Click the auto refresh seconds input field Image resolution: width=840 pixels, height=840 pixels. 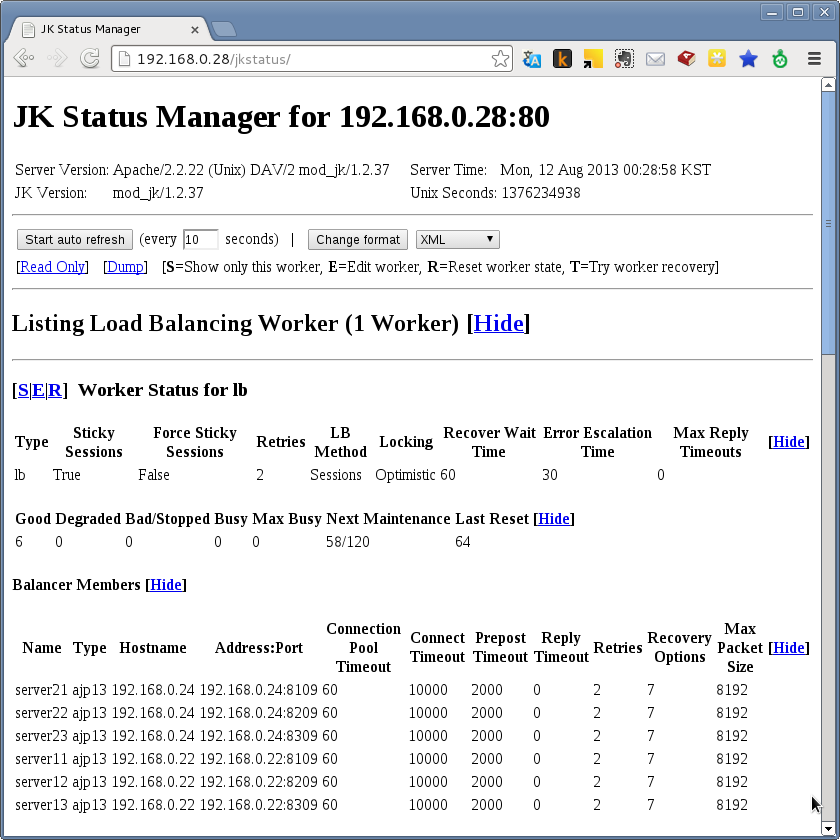[x=200, y=239]
